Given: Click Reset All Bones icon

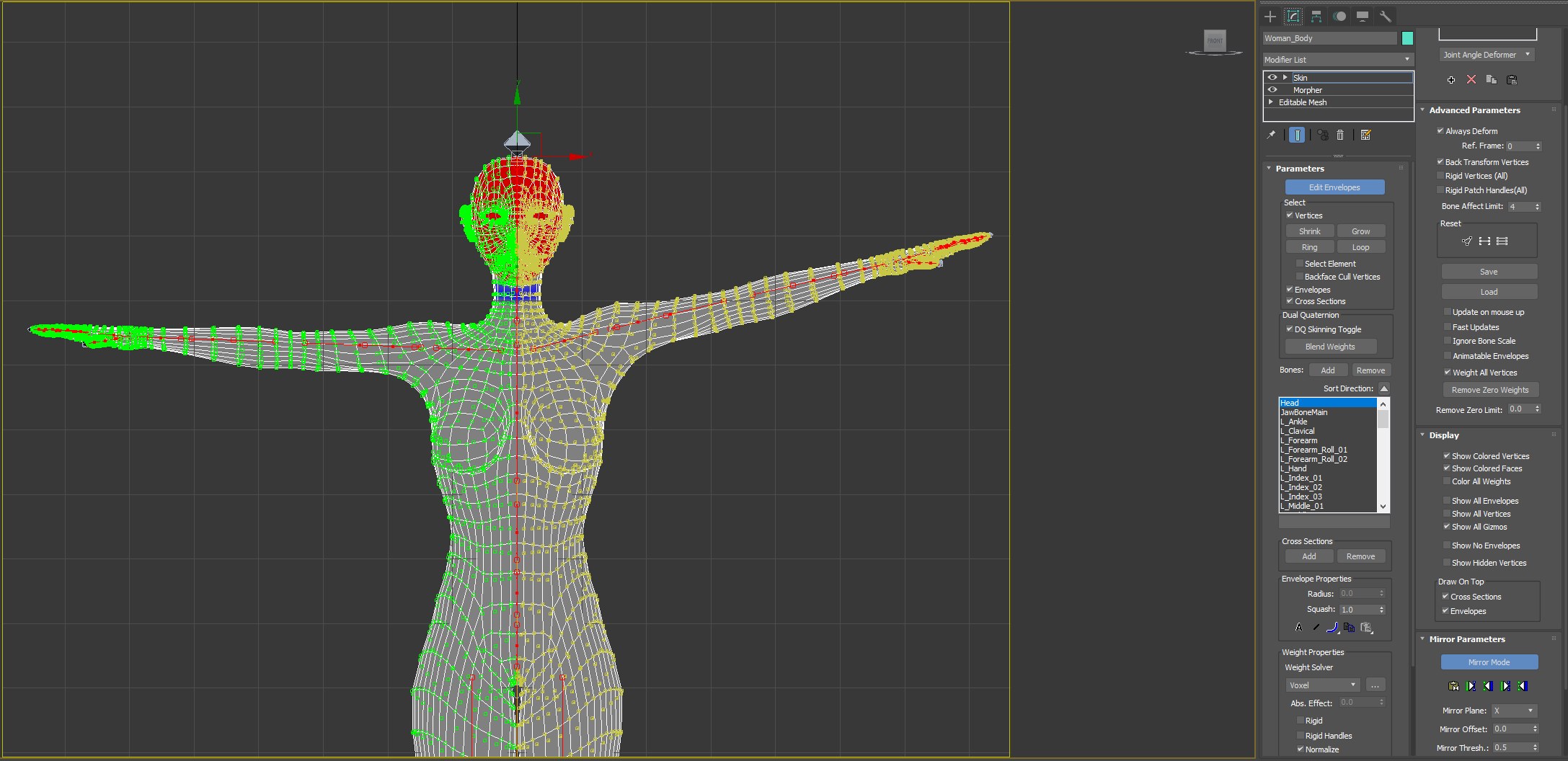Looking at the screenshot, I should coord(1502,241).
